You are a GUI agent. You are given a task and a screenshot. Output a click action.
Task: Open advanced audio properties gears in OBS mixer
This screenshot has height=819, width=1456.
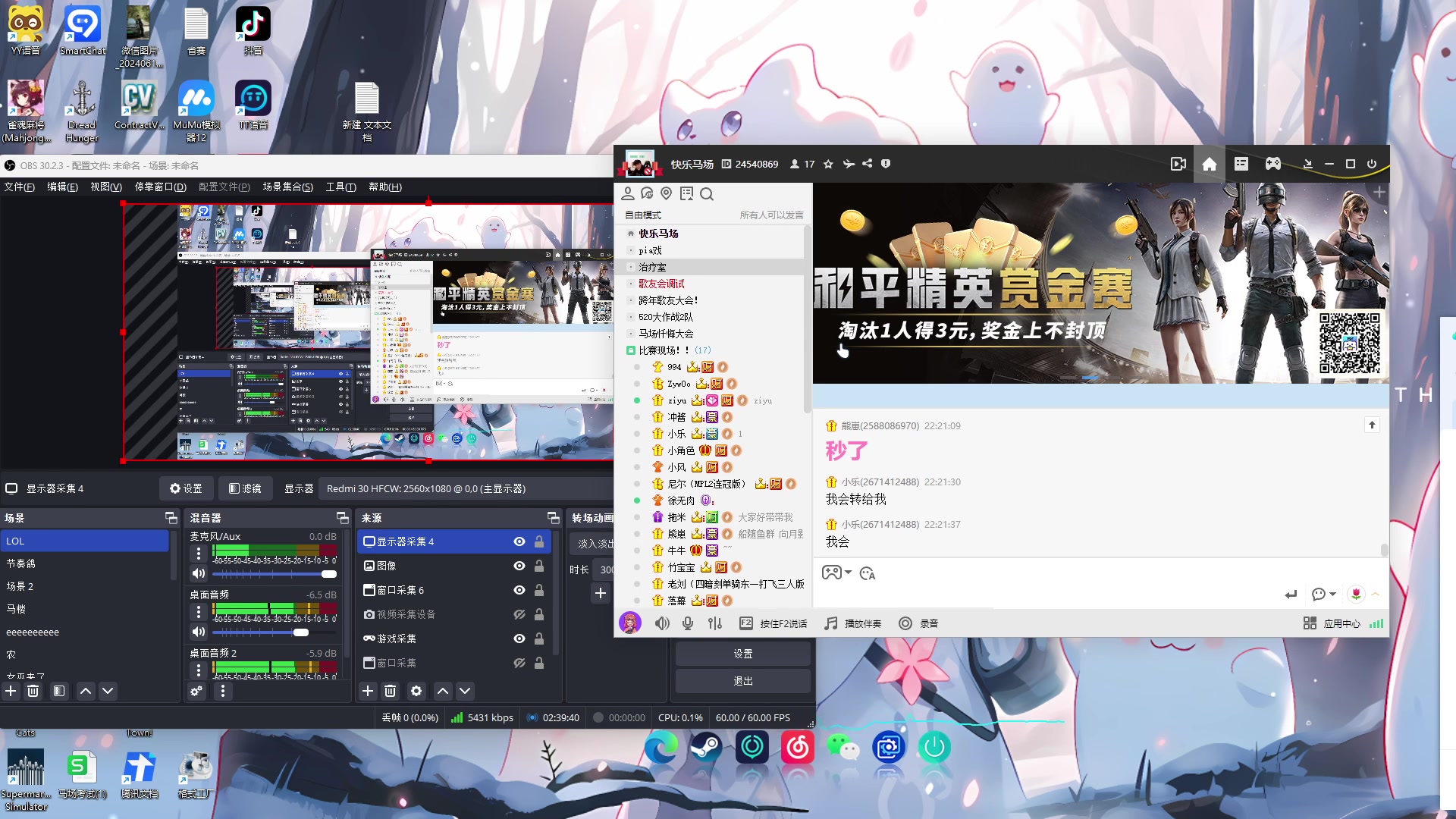[x=196, y=691]
